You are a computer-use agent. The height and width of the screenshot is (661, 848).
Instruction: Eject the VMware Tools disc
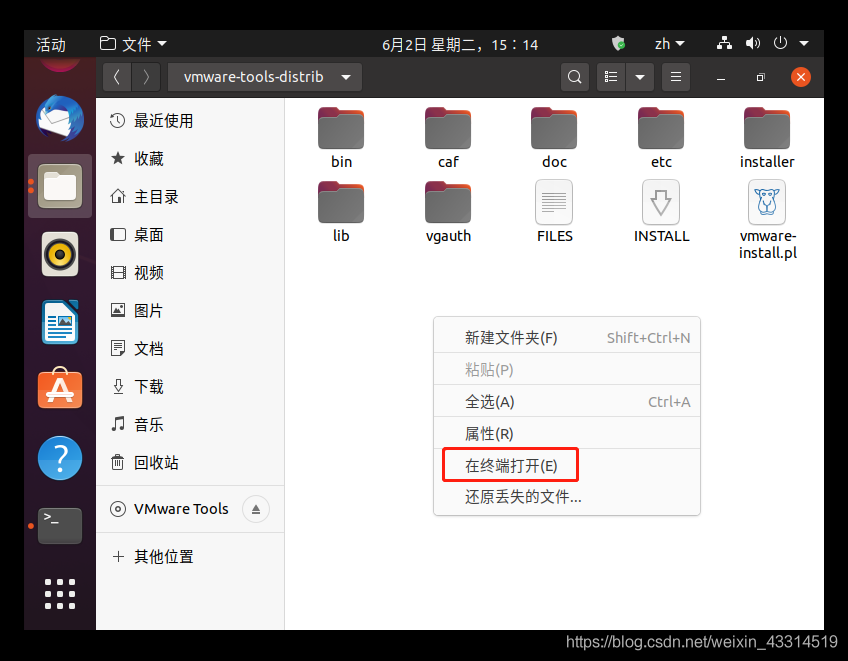(x=256, y=509)
